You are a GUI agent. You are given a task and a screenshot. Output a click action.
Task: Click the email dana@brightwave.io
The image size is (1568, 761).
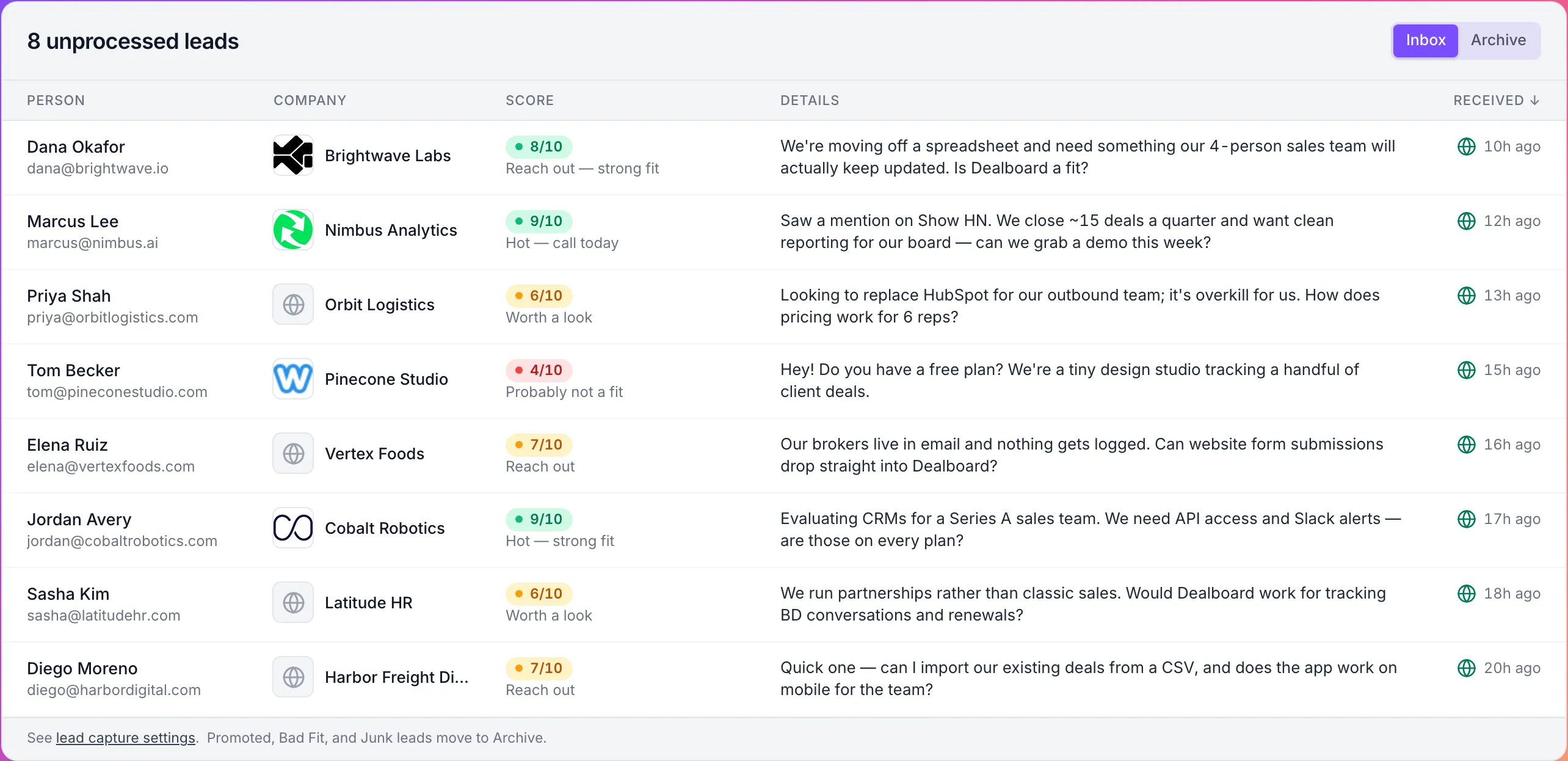point(98,169)
